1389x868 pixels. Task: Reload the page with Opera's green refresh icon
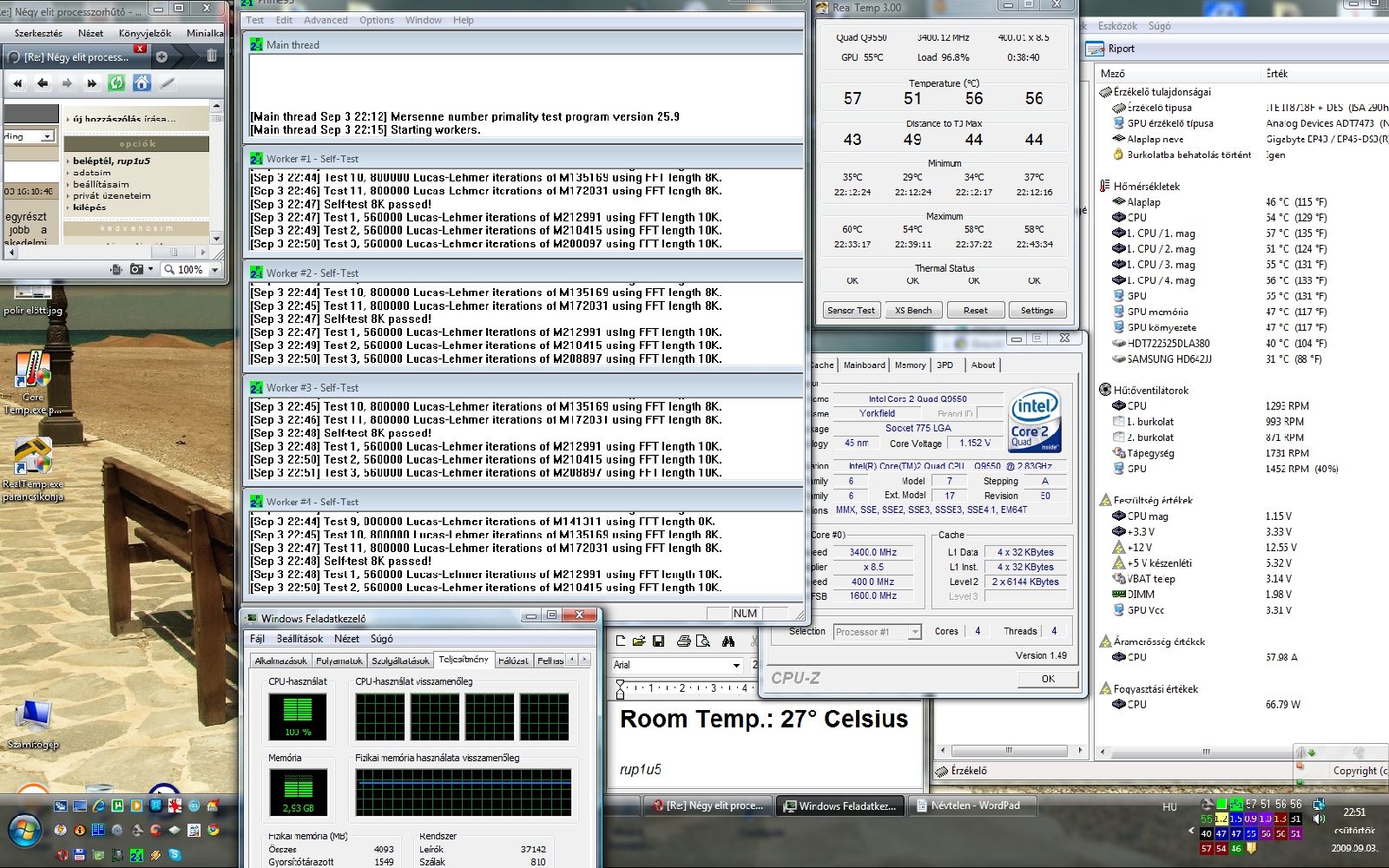(x=116, y=83)
